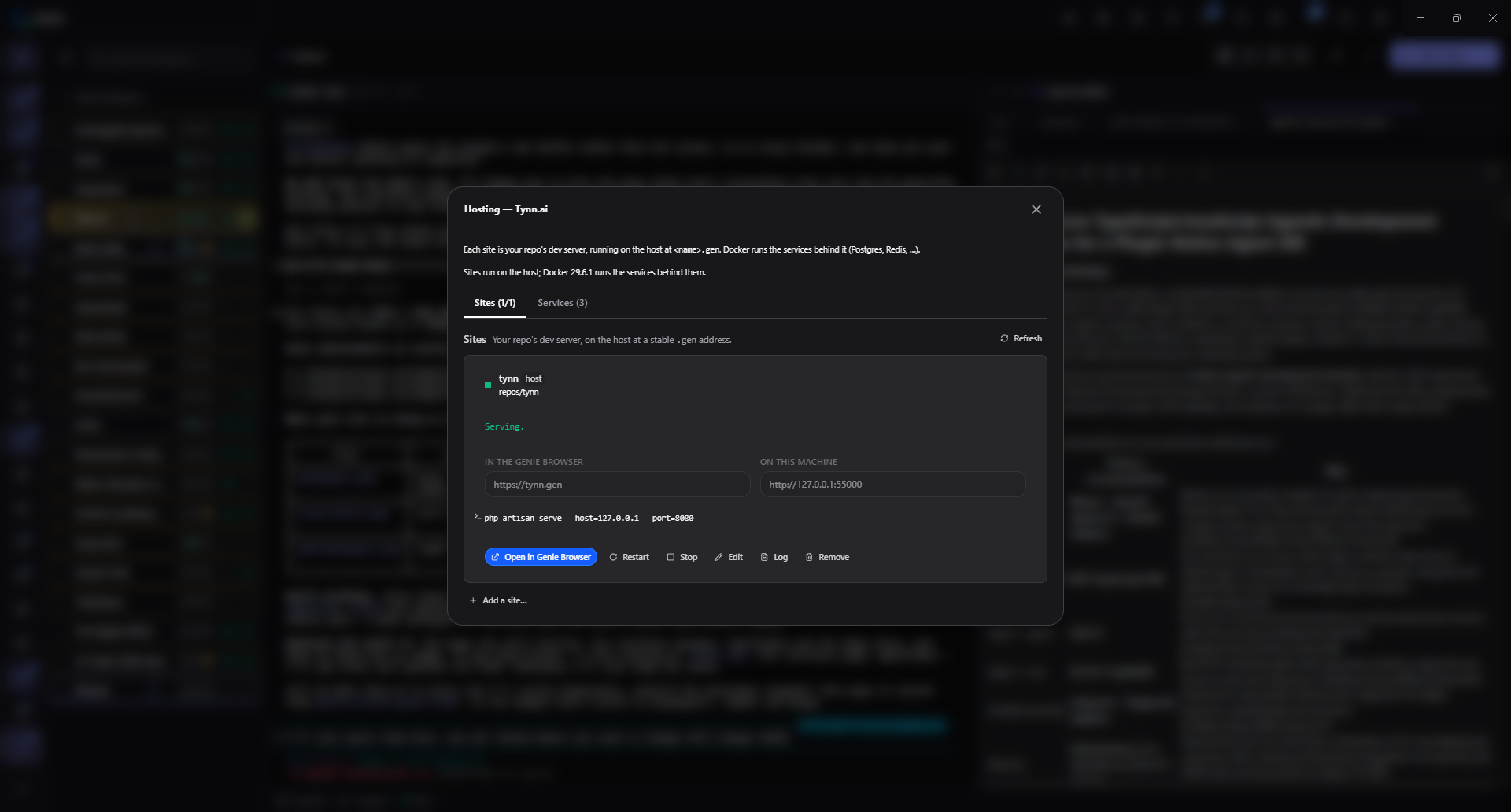
Task: Click the host label beside tynn
Action: 534,378
